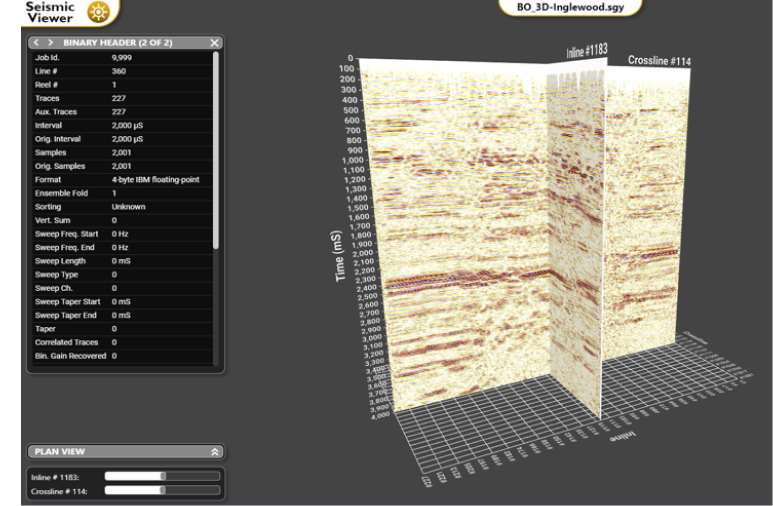Select the Sorting row showing Unknown
This screenshot has width=773, height=506.
pos(120,207)
